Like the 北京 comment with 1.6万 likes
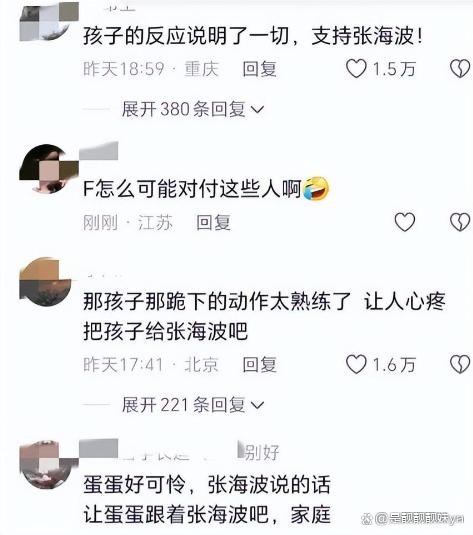This screenshot has height=535, width=473. pyautogui.click(x=356, y=364)
